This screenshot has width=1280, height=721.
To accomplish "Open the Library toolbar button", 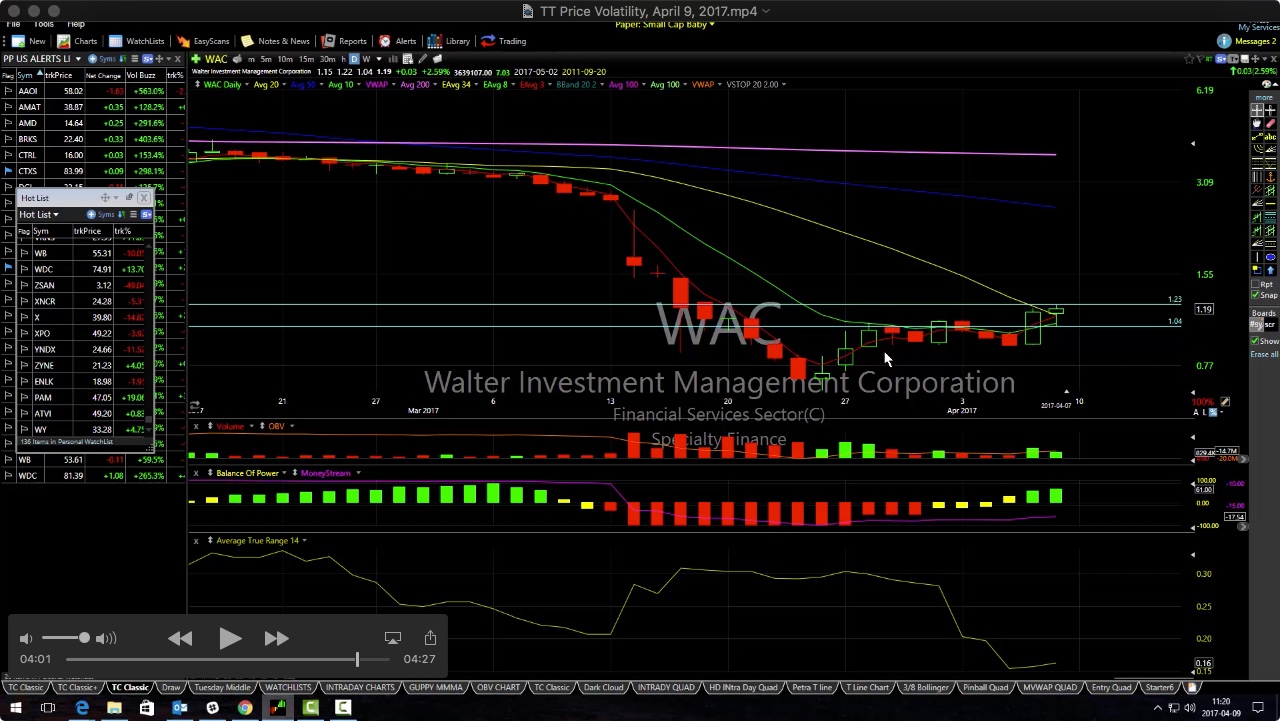I will click(449, 41).
